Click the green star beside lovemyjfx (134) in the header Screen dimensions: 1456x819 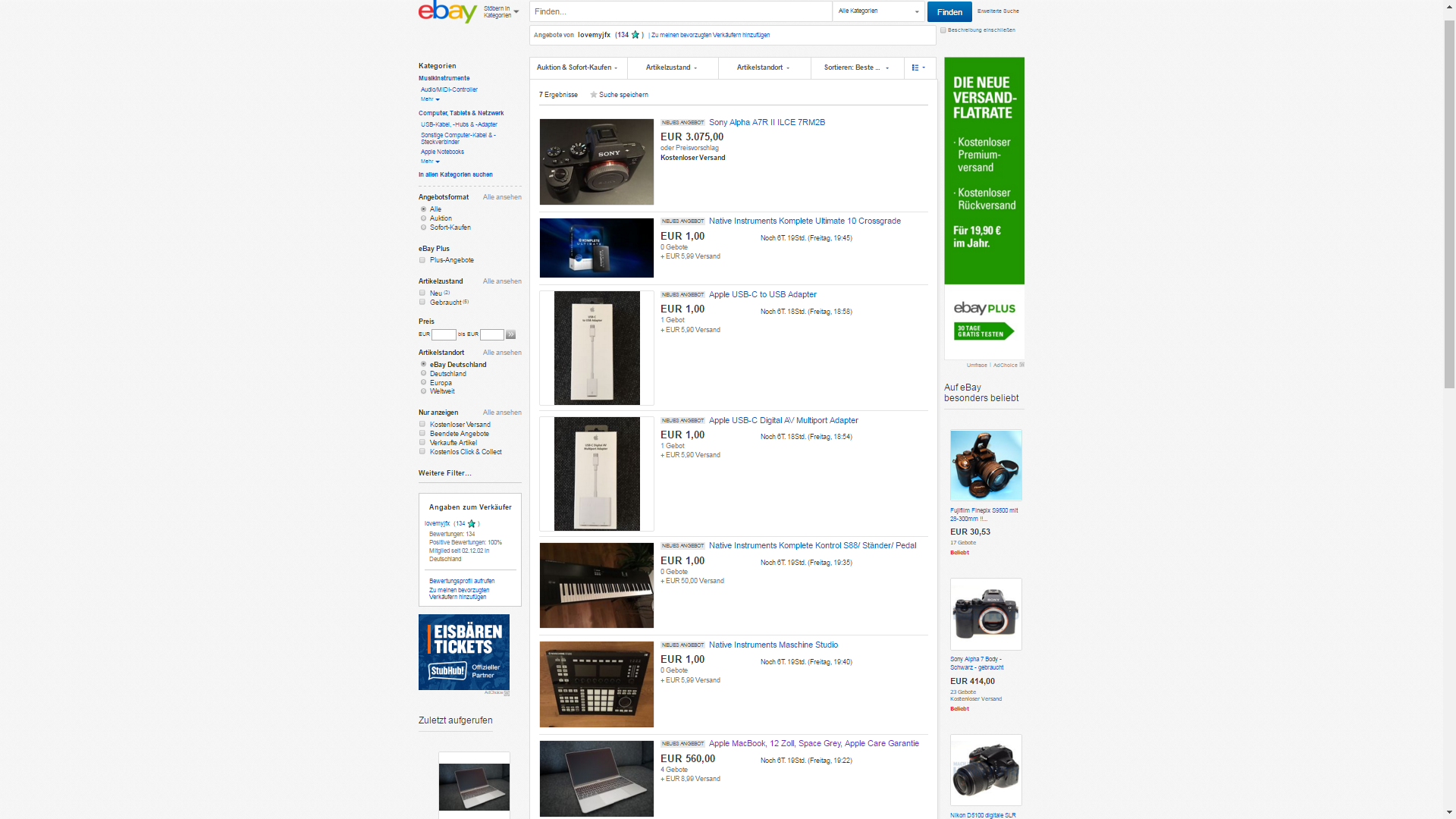click(635, 35)
